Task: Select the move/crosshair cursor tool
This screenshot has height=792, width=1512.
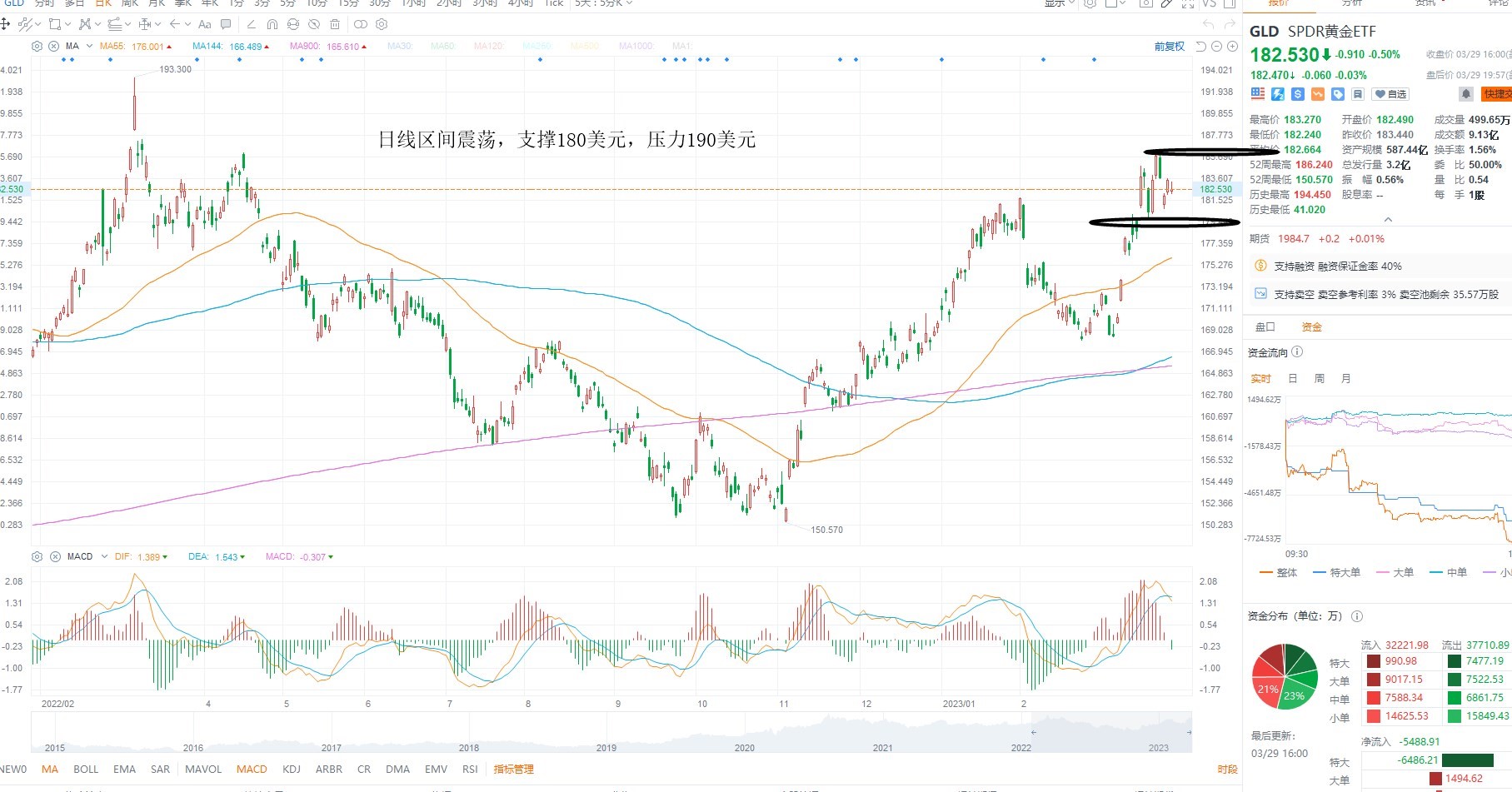Action: 5,24
